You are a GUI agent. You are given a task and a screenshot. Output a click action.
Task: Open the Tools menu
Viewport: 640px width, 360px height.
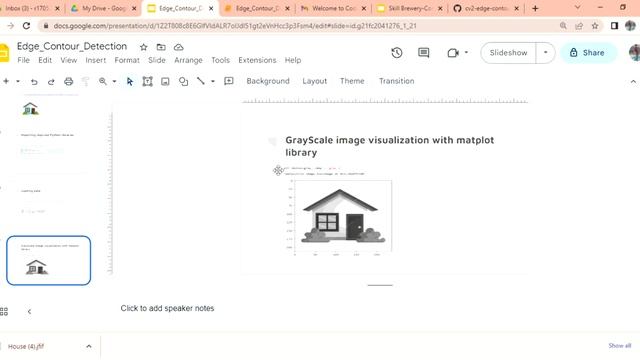point(220,60)
